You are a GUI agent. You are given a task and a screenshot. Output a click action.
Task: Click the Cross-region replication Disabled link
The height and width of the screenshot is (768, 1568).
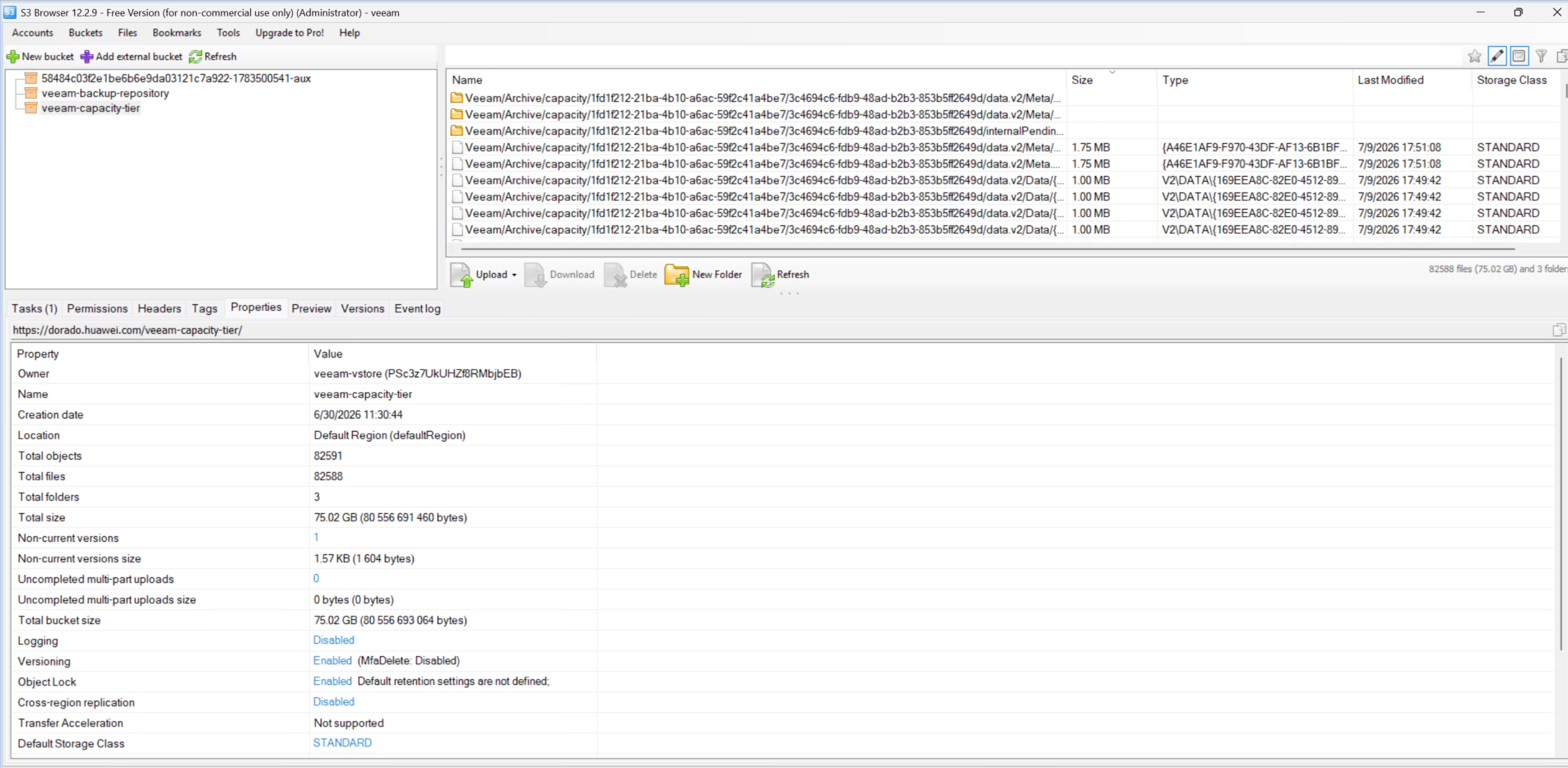tap(334, 702)
